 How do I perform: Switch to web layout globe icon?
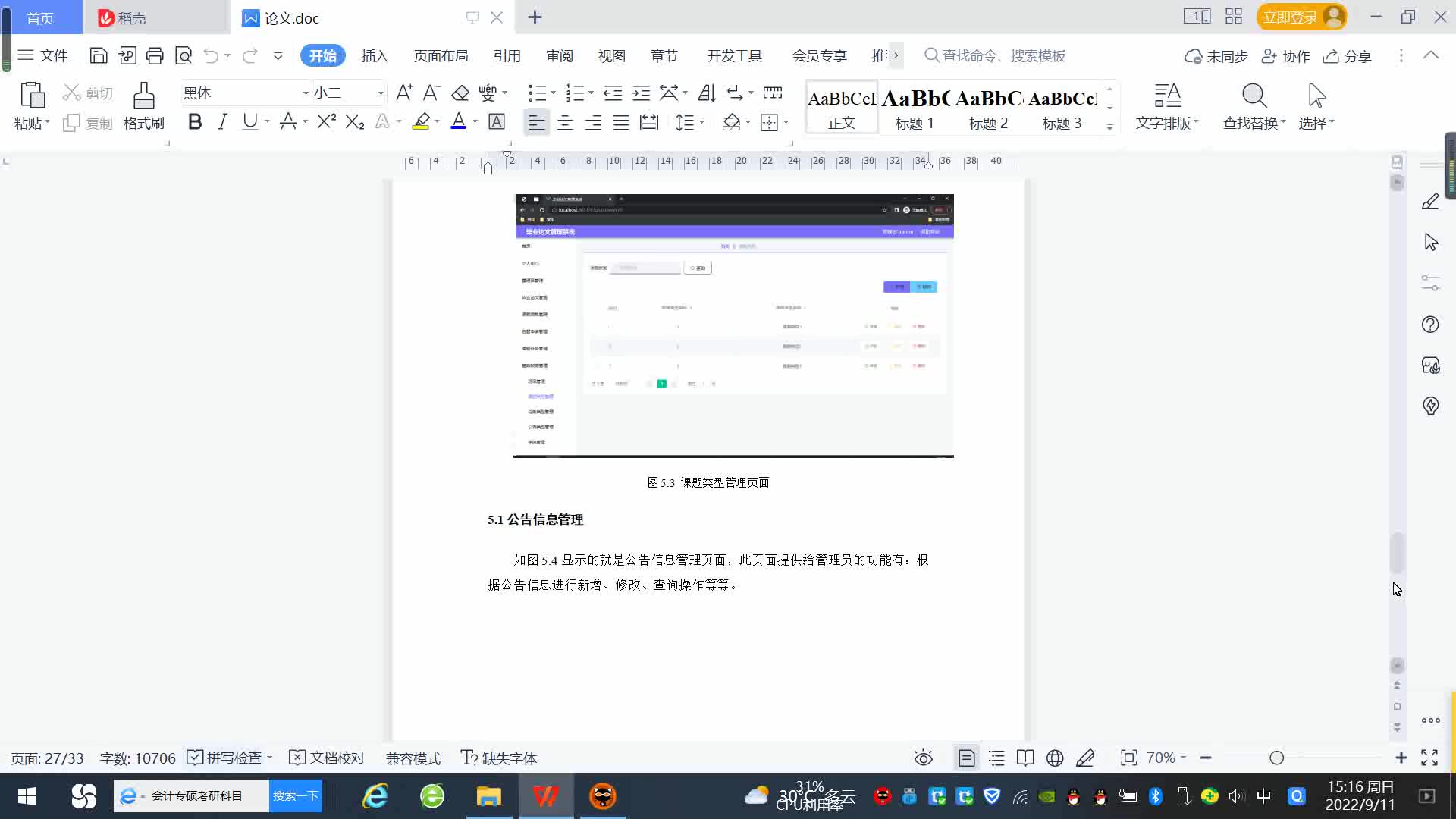1055,758
